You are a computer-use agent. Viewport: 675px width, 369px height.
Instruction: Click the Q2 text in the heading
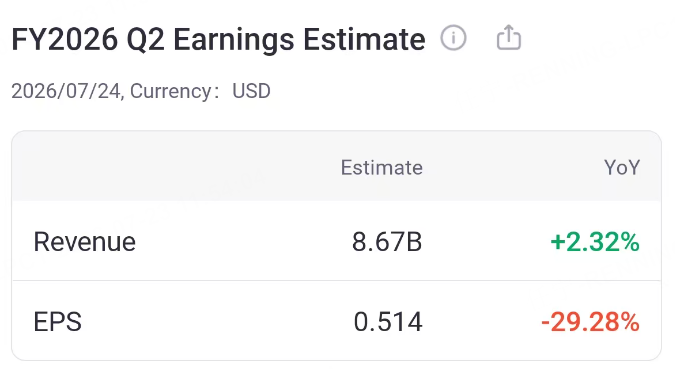click(146, 40)
